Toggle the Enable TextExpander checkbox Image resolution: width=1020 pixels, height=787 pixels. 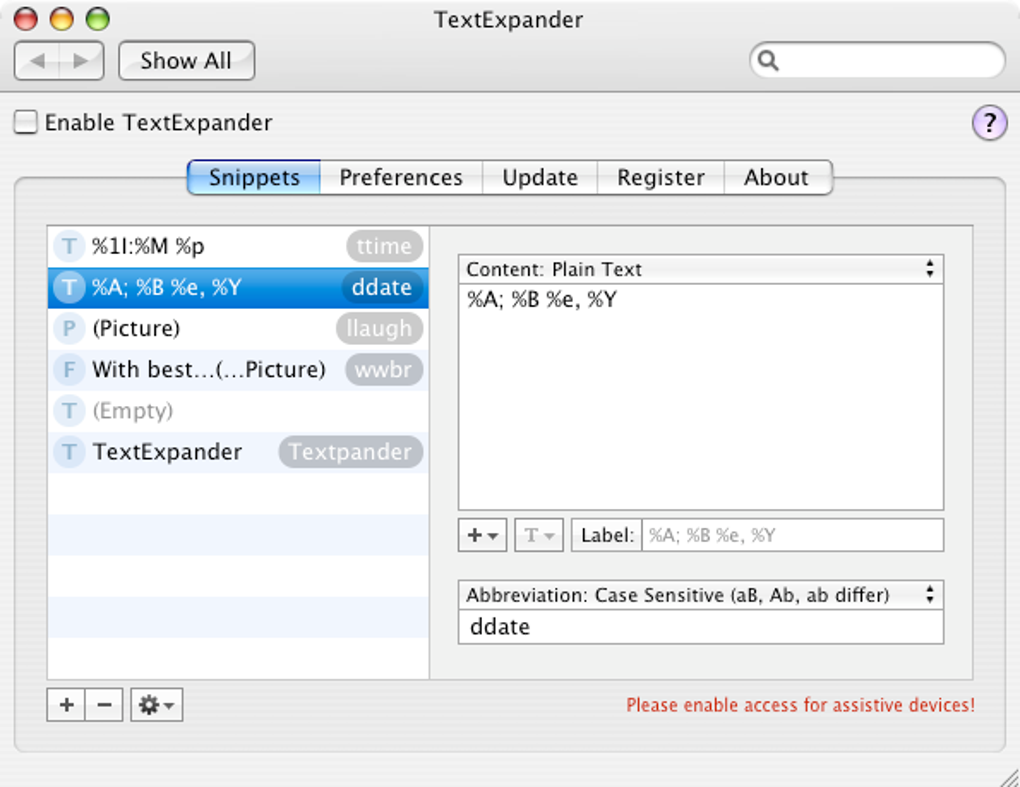pyautogui.click(x=27, y=123)
